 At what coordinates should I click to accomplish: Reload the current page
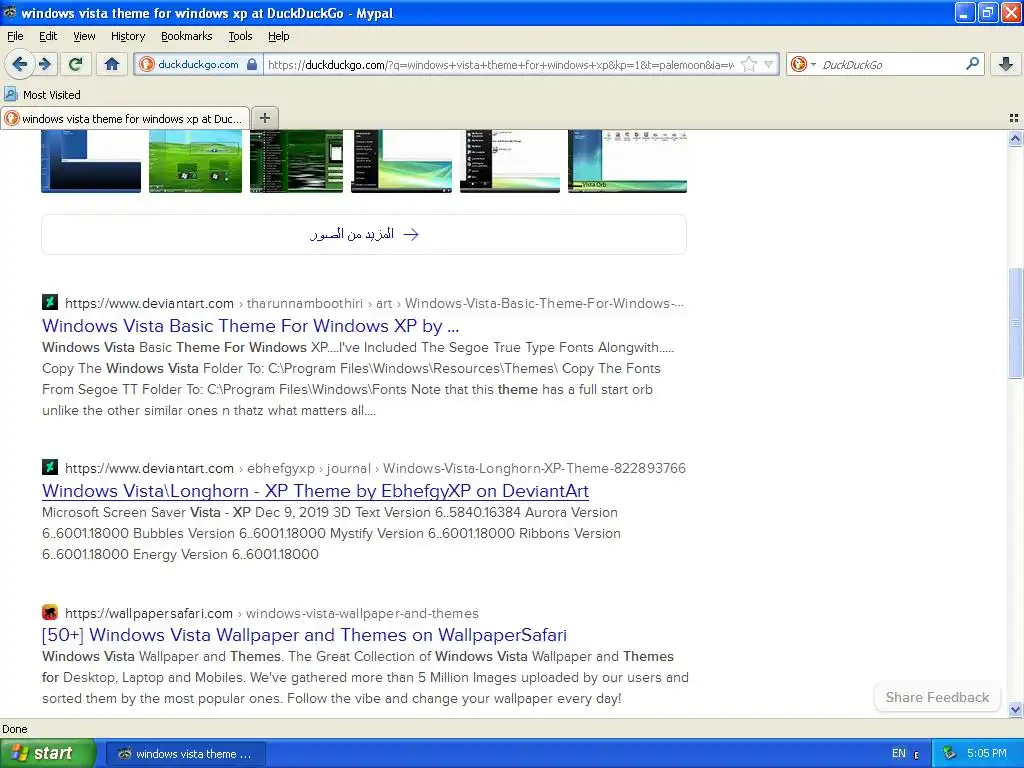coord(76,64)
